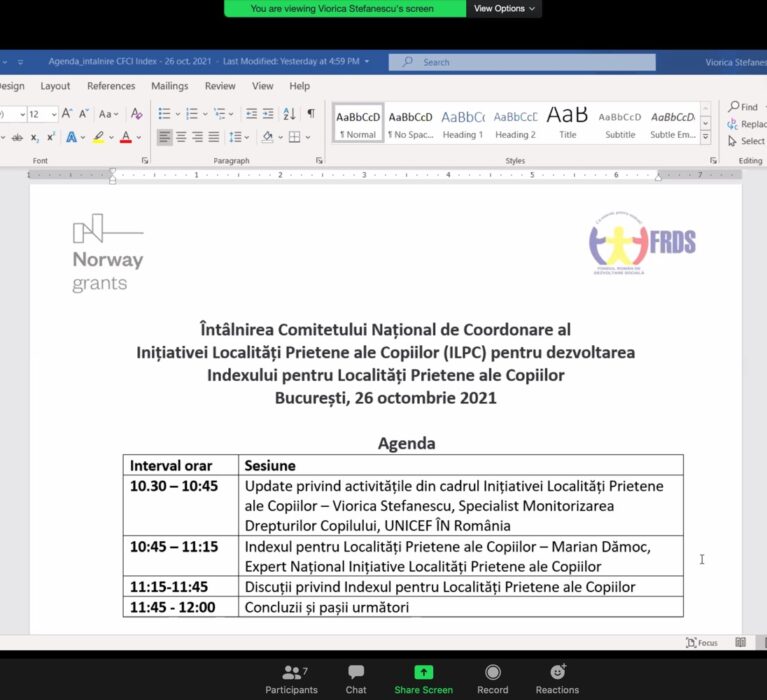Align text left
Screen dimensions: 767x700
click(165, 137)
